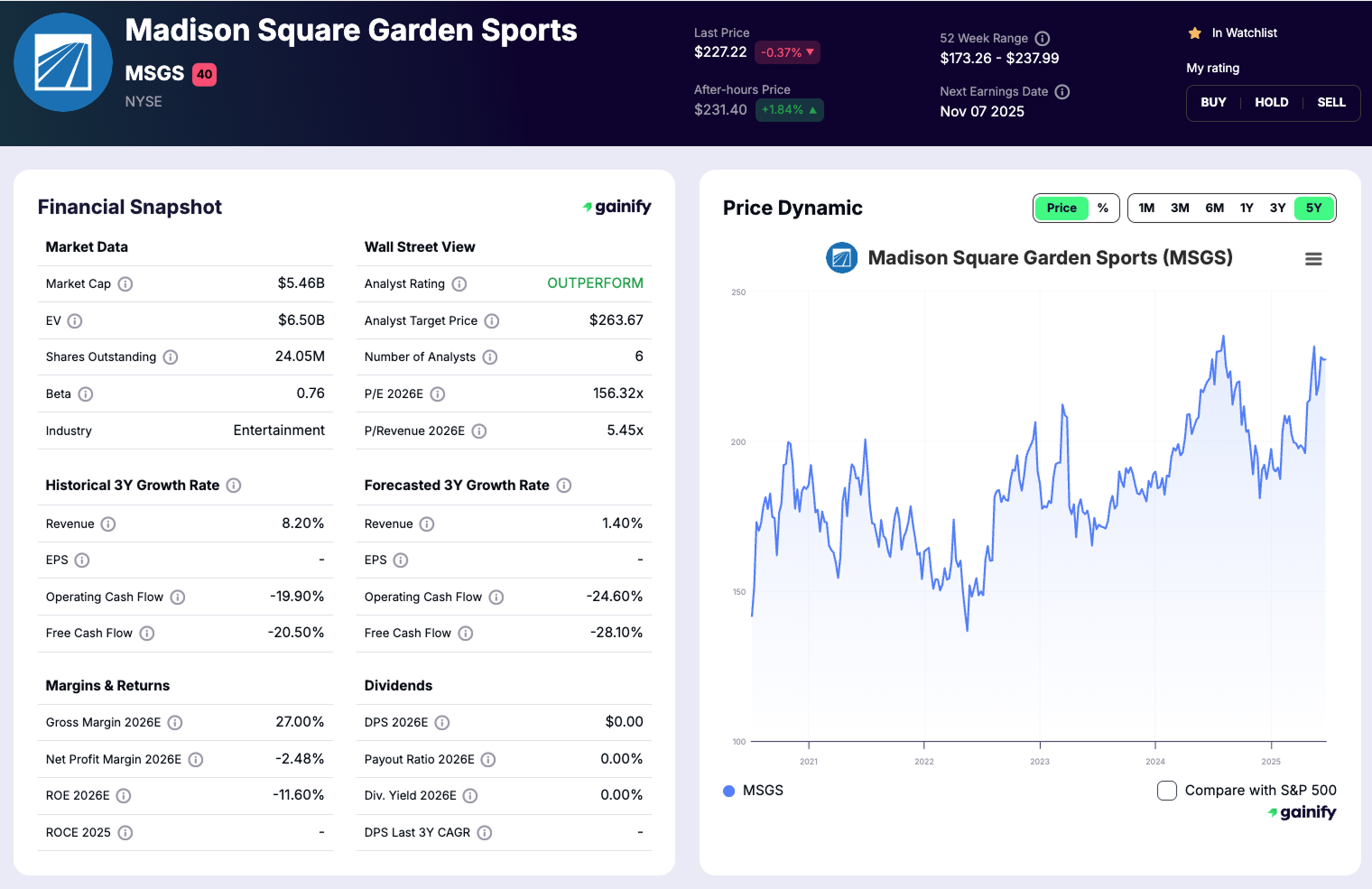Viewport: 1372px width, 889px height.
Task: Open the 52 Week Range info tooltip
Action: pyautogui.click(x=1043, y=38)
